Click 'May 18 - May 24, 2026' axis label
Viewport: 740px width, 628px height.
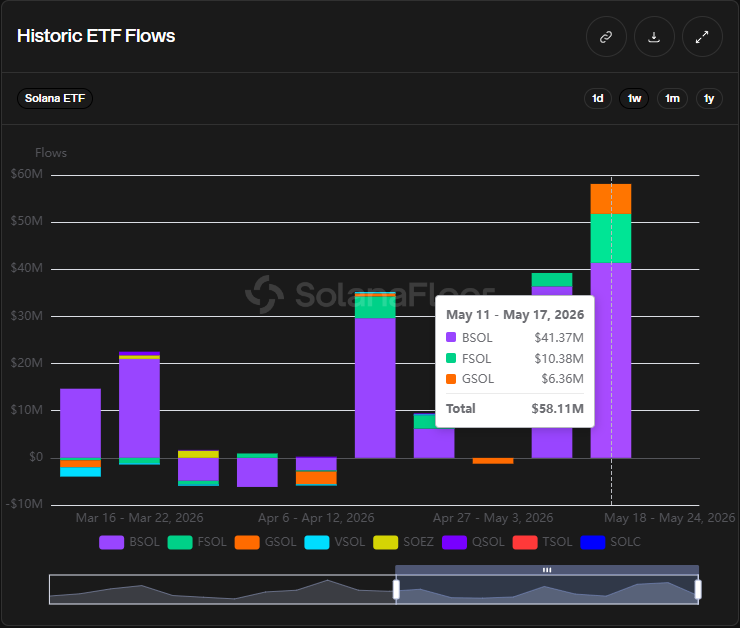pos(670,518)
